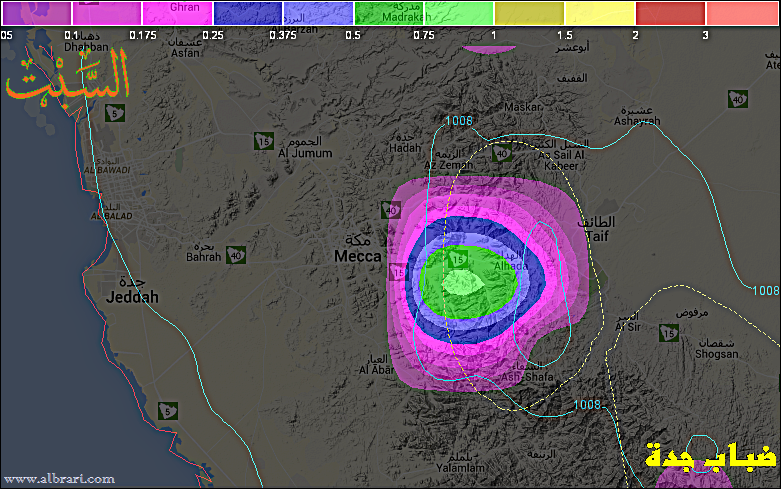This screenshot has height=489, width=781.
Task: Click the AL BAWADI district label
Action: [107, 170]
